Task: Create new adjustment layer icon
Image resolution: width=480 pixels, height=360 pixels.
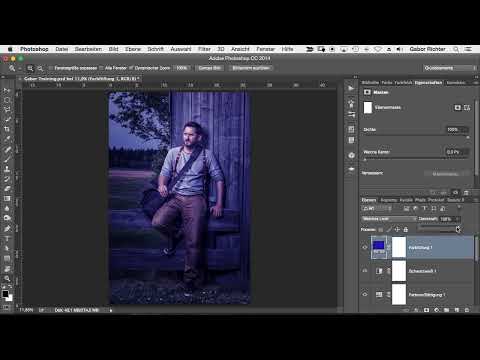Action: click(x=436, y=310)
